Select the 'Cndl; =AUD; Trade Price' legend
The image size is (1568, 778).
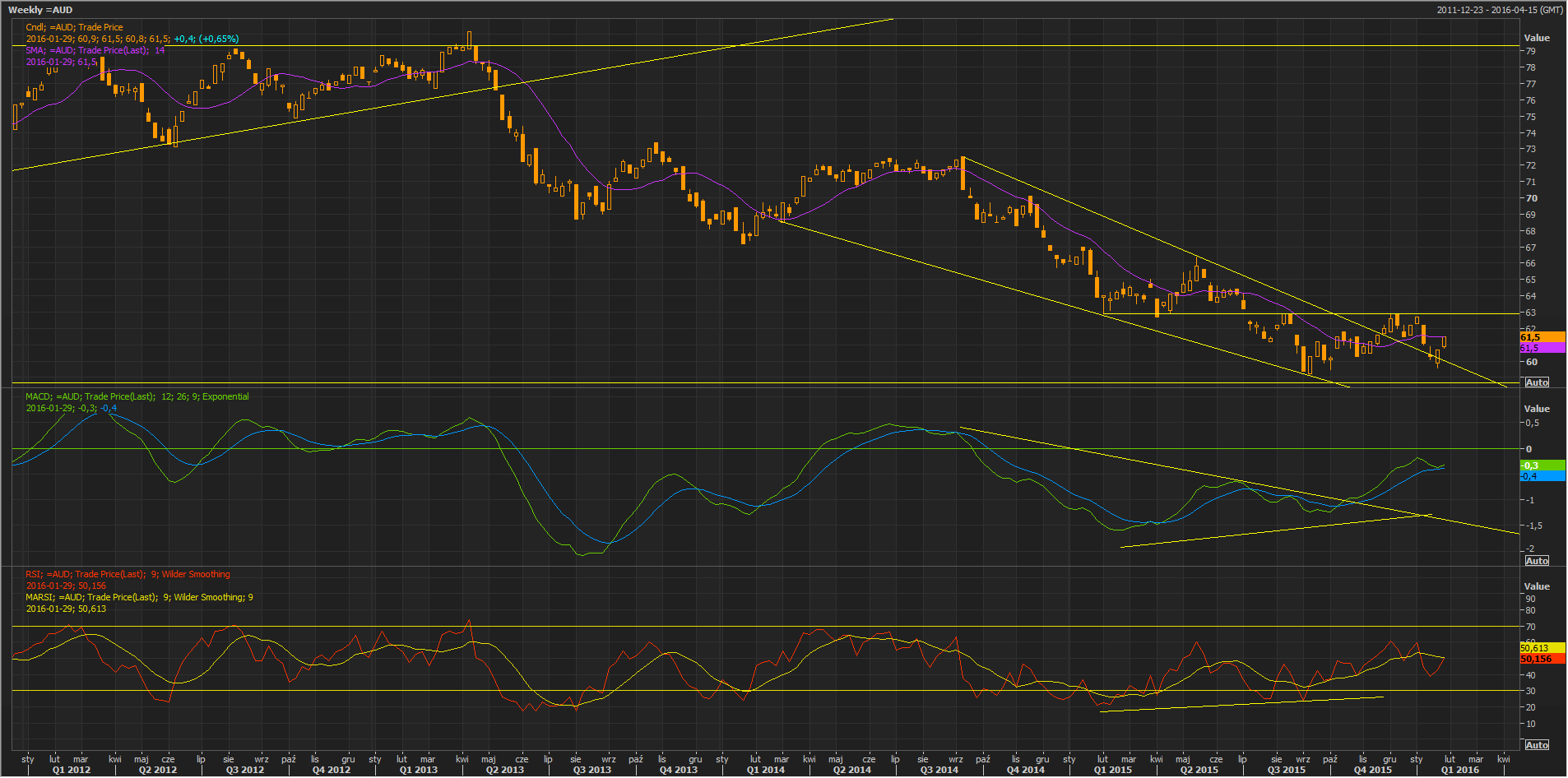point(74,27)
